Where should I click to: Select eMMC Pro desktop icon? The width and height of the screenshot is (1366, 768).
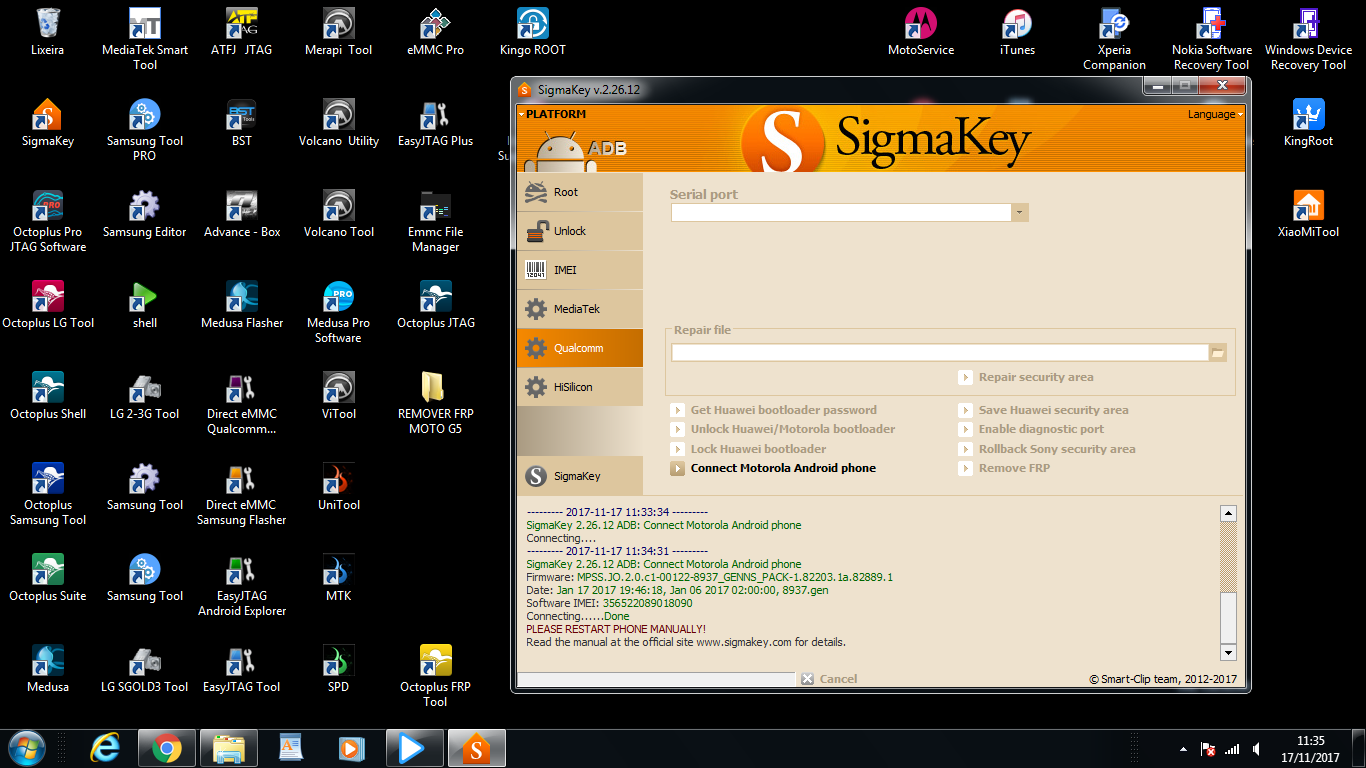[436, 32]
